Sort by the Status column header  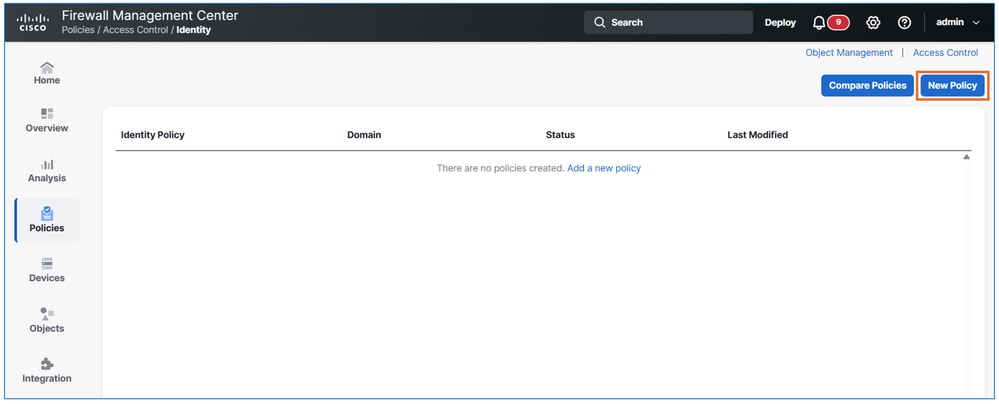(x=561, y=135)
